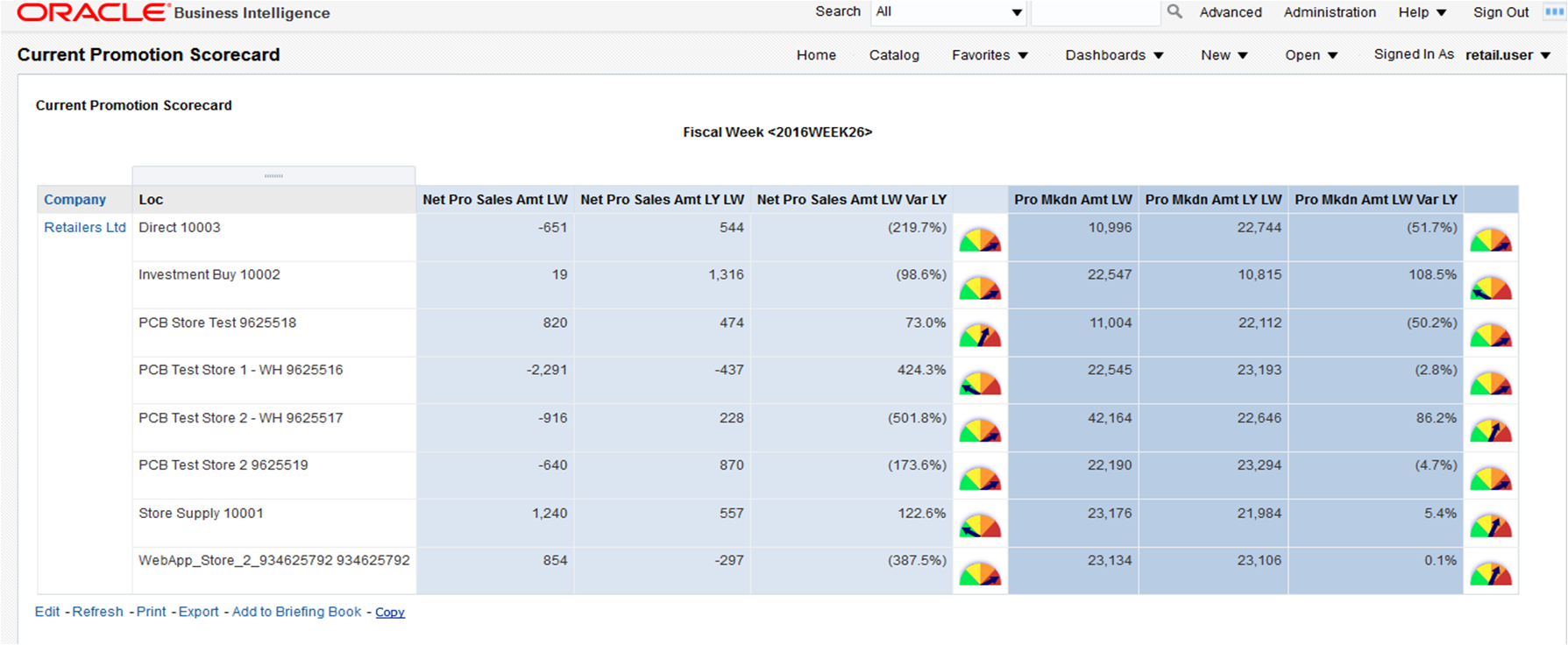Click the Copy link

click(390, 613)
